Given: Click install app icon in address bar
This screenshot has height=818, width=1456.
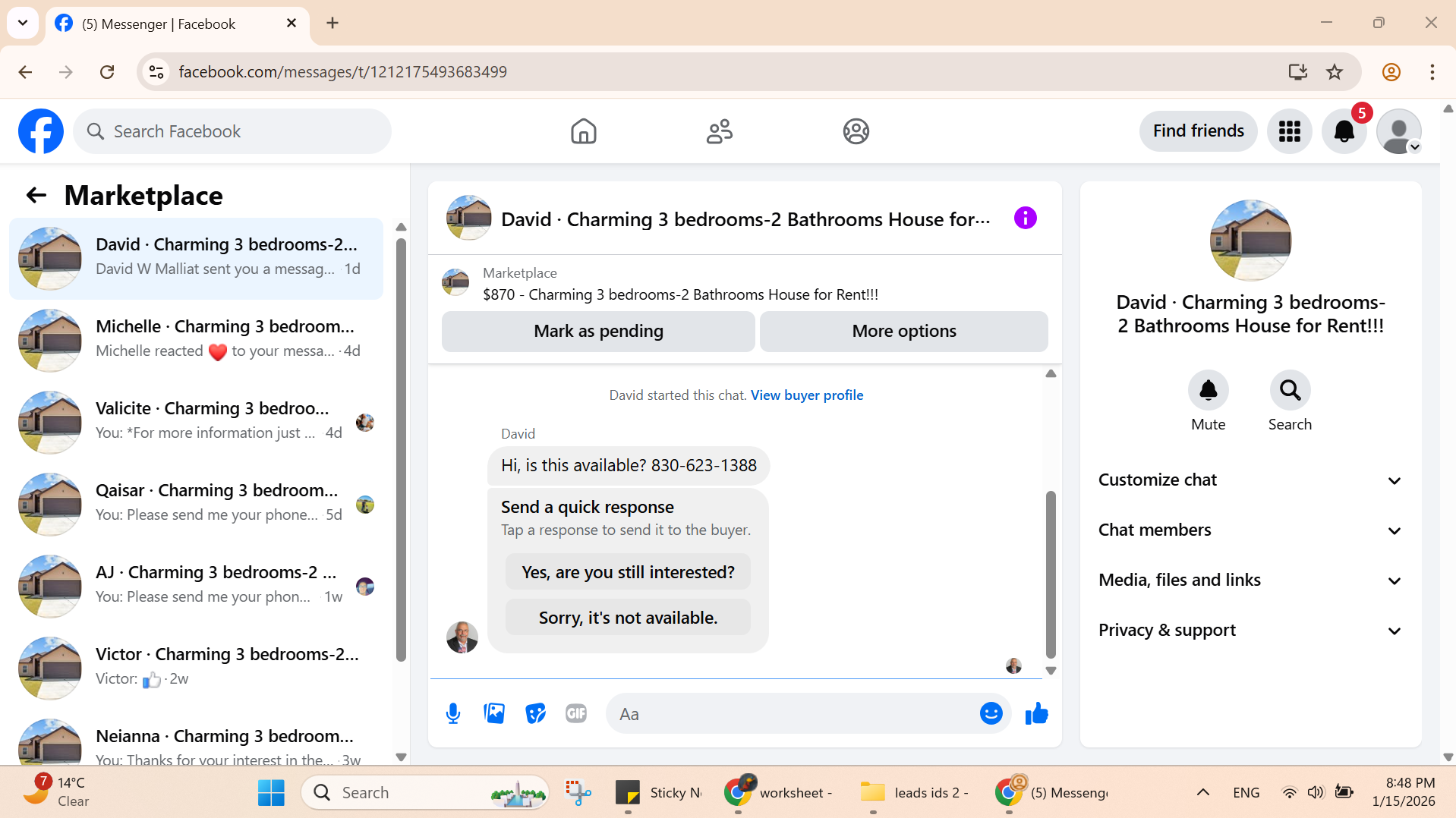Looking at the screenshot, I should 1297,72.
